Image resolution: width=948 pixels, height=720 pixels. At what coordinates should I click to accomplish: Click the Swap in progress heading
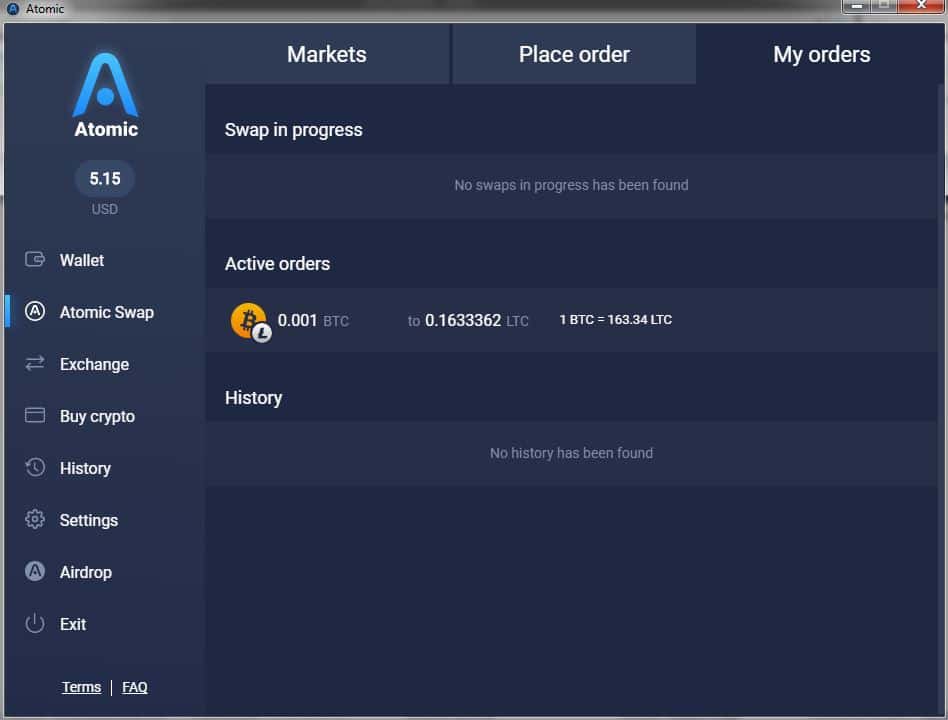(293, 129)
